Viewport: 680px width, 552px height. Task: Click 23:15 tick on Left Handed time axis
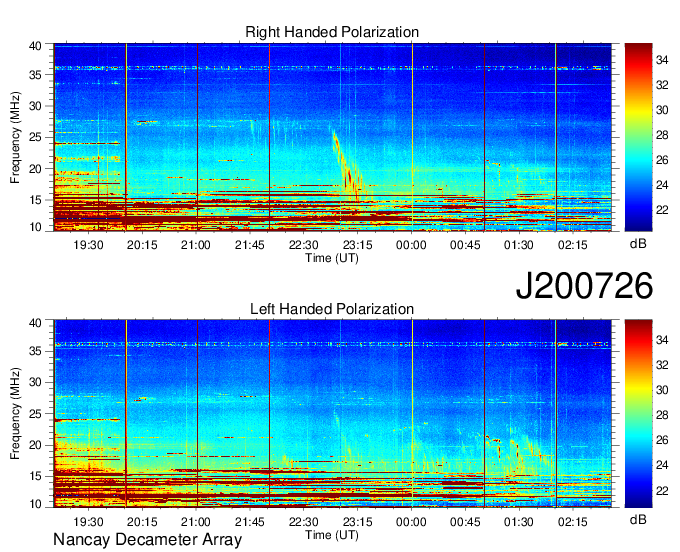(357, 522)
